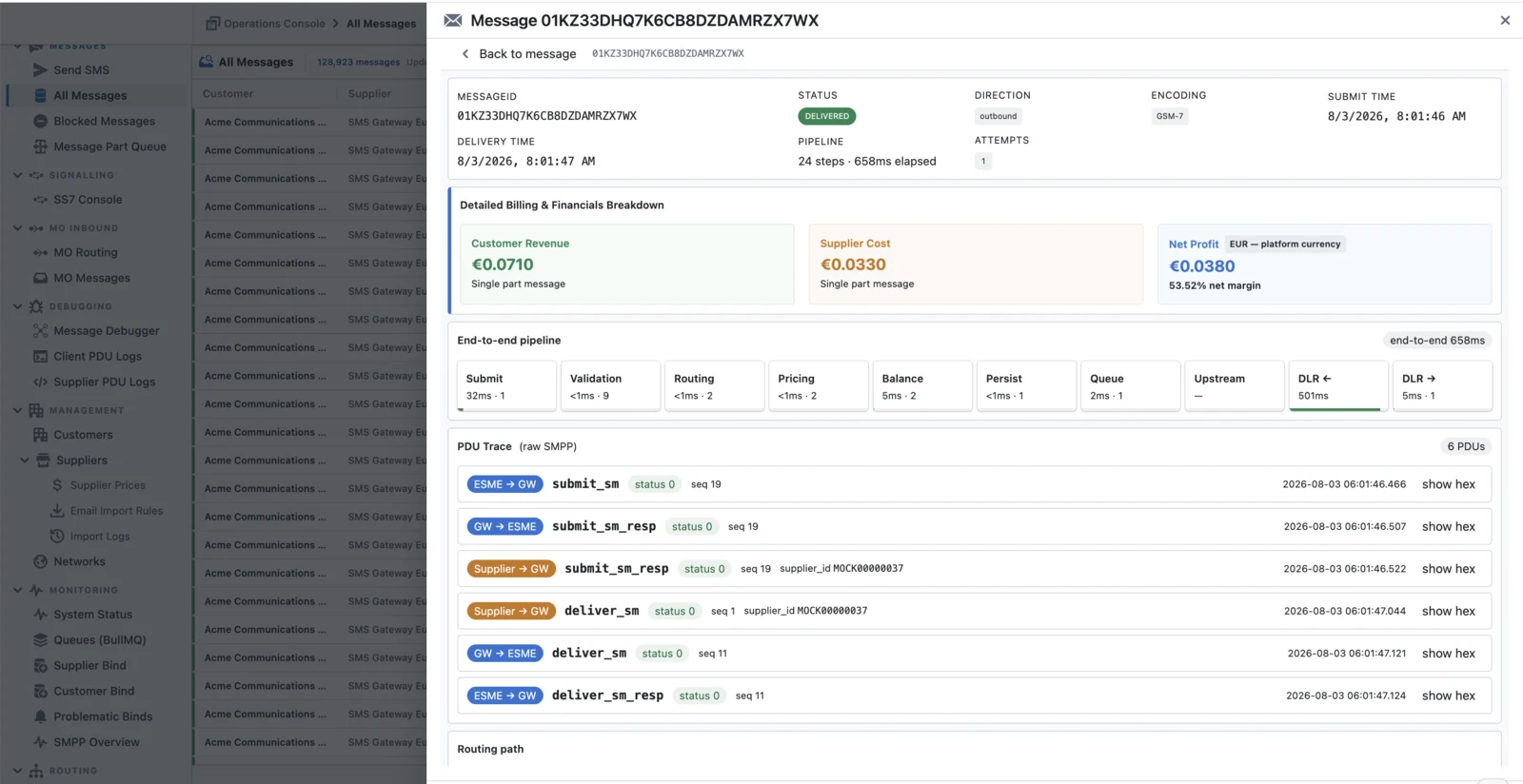
Task: Select the Queue pipeline step
Action: (1131, 385)
